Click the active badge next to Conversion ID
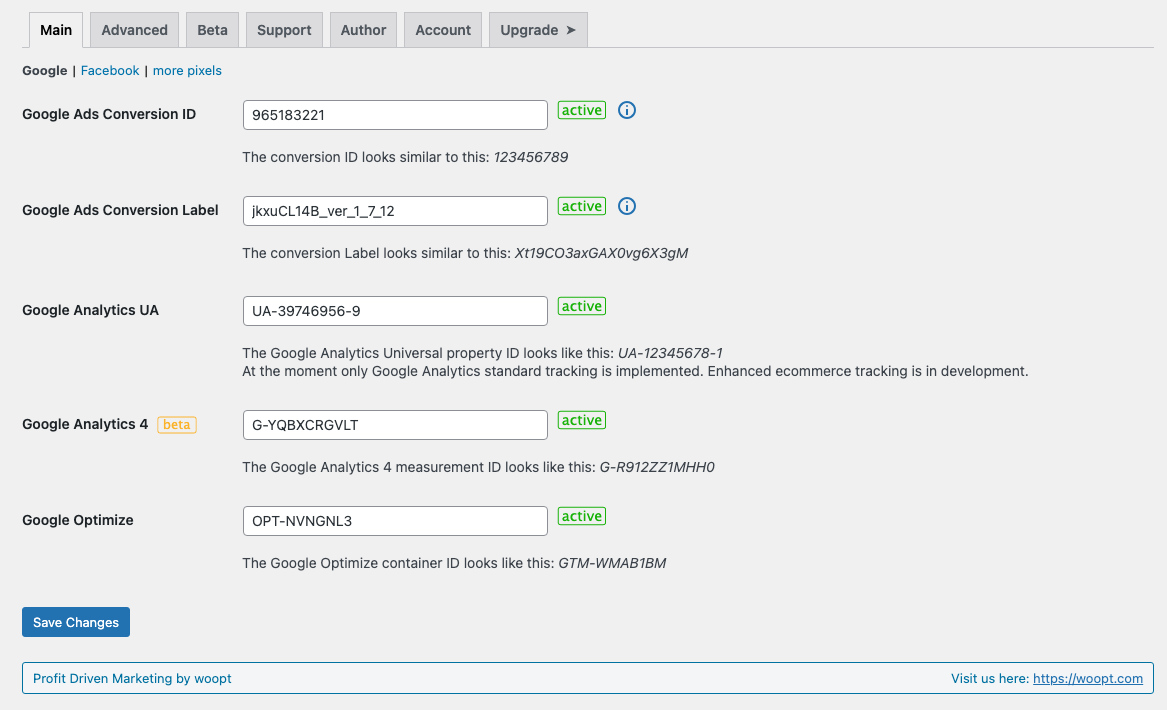The width and height of the screenshot is (1167, 710). tap(581, 110)
